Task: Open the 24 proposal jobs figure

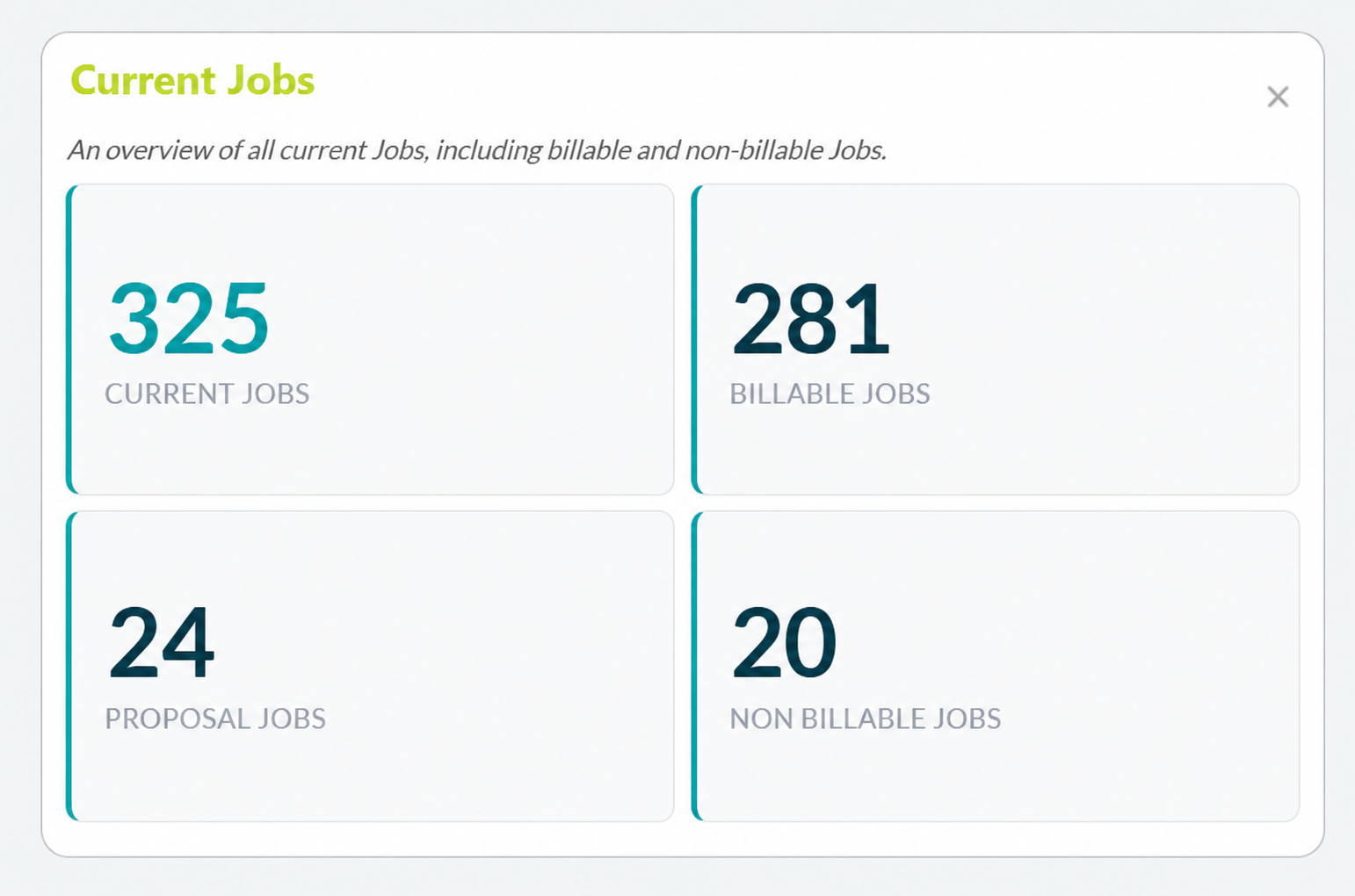Action: click(x=162, y=643)
